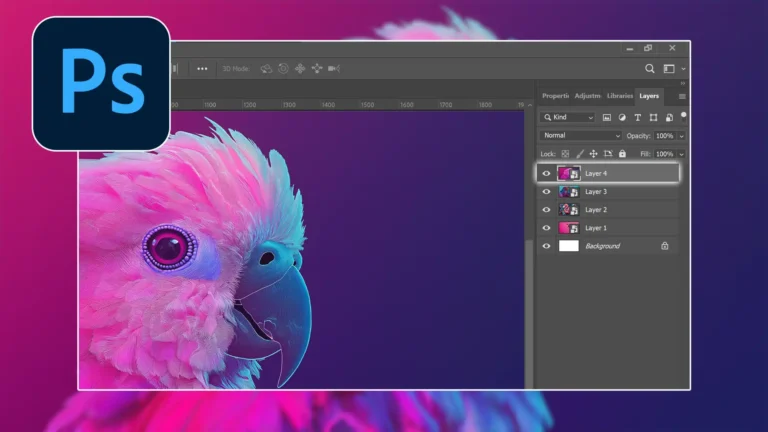Screen dimensions: 768x432
Task: Filter layers by smart objects icon
Action: click(x=669, y=118)
